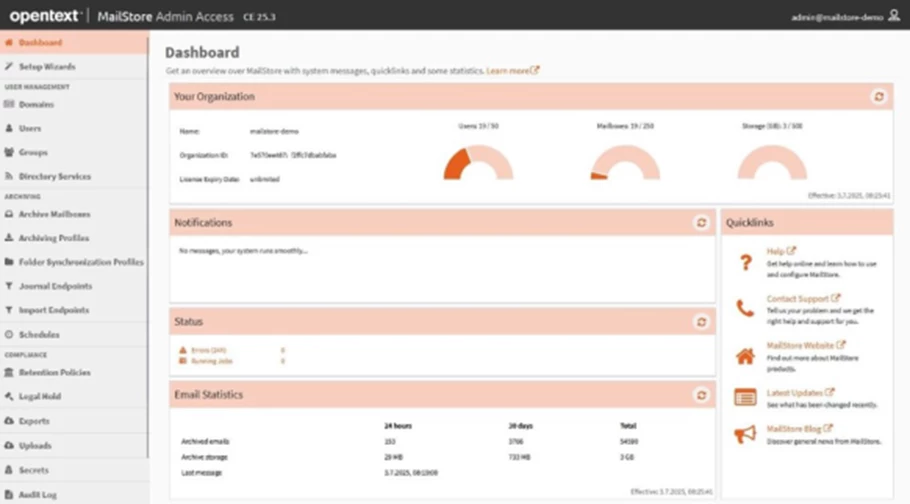910x504 pixels.
Task: Click the Exports cloud icon
Action: pos(9,420)
